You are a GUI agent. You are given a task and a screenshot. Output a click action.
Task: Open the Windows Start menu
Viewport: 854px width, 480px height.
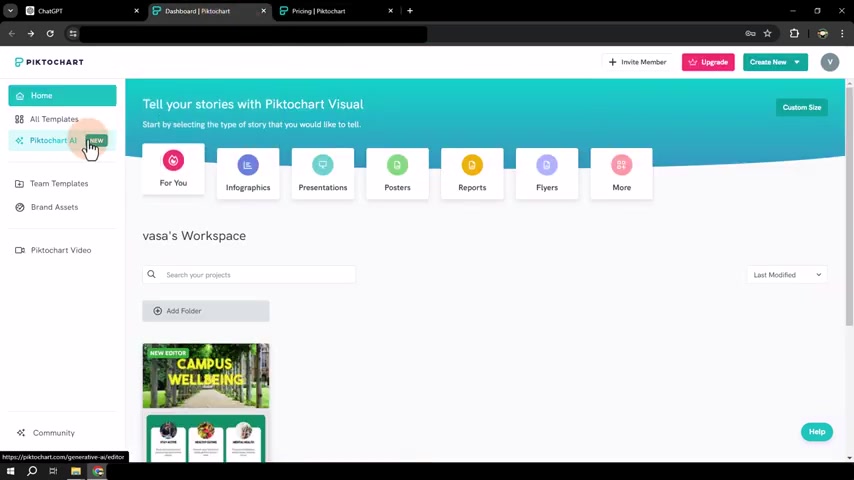[x=10, y=471]
